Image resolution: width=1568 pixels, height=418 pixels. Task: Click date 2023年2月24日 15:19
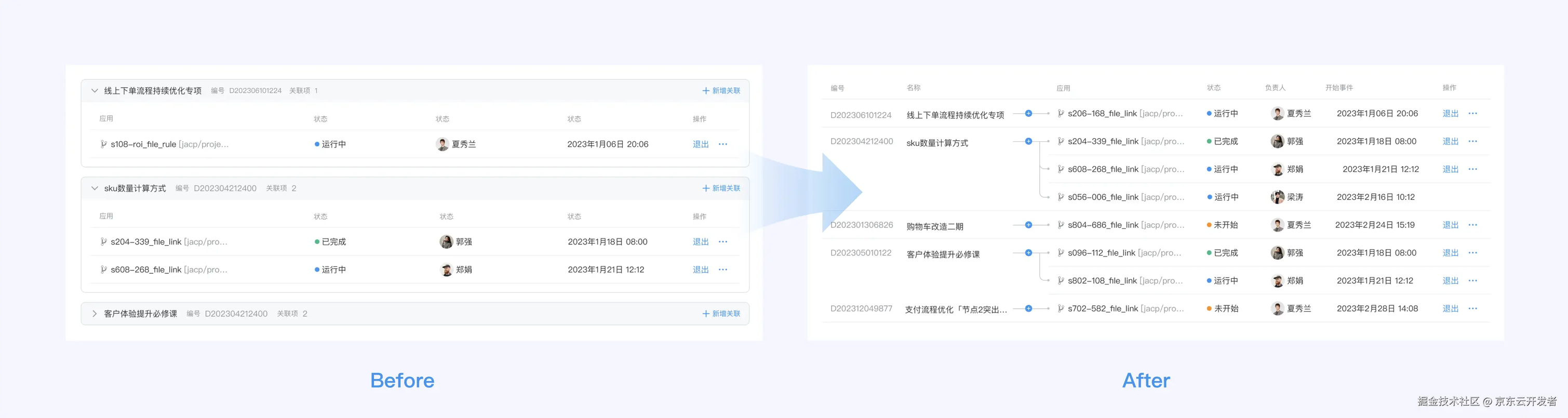(x=1375, y=224)
